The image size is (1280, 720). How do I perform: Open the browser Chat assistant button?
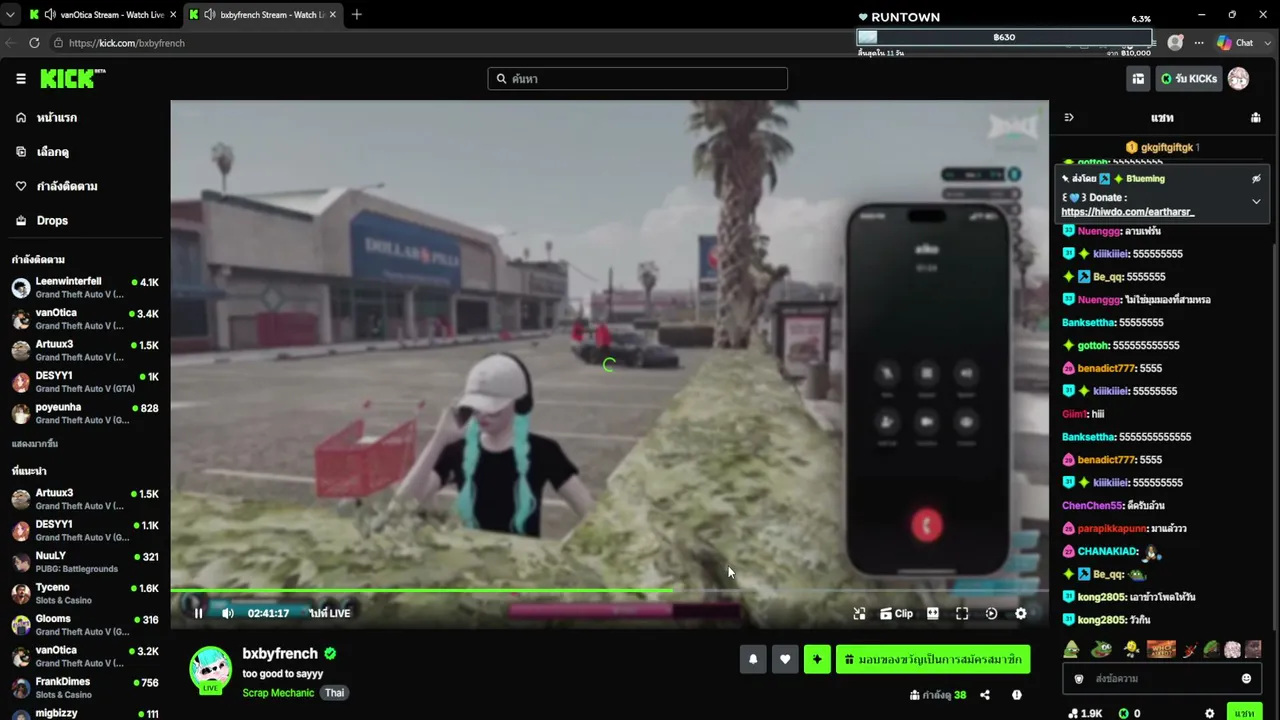tap(1236, 43)
